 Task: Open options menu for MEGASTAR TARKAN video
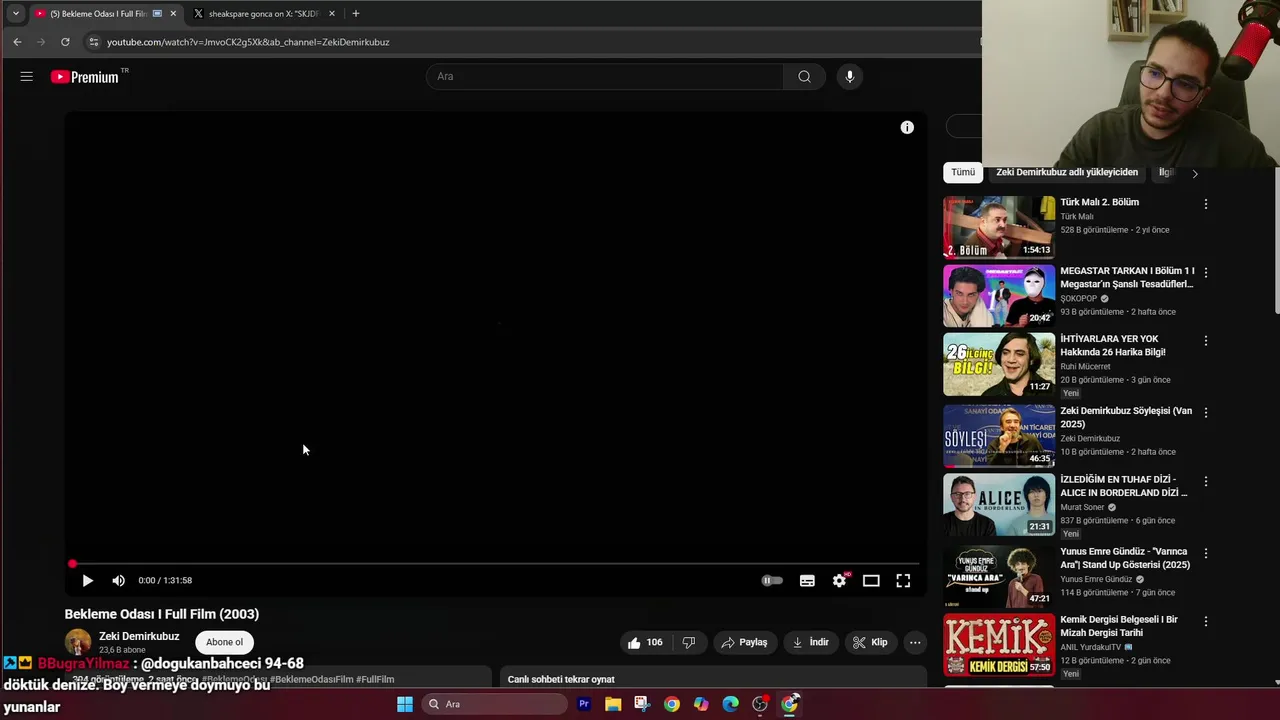(1205, 272)
